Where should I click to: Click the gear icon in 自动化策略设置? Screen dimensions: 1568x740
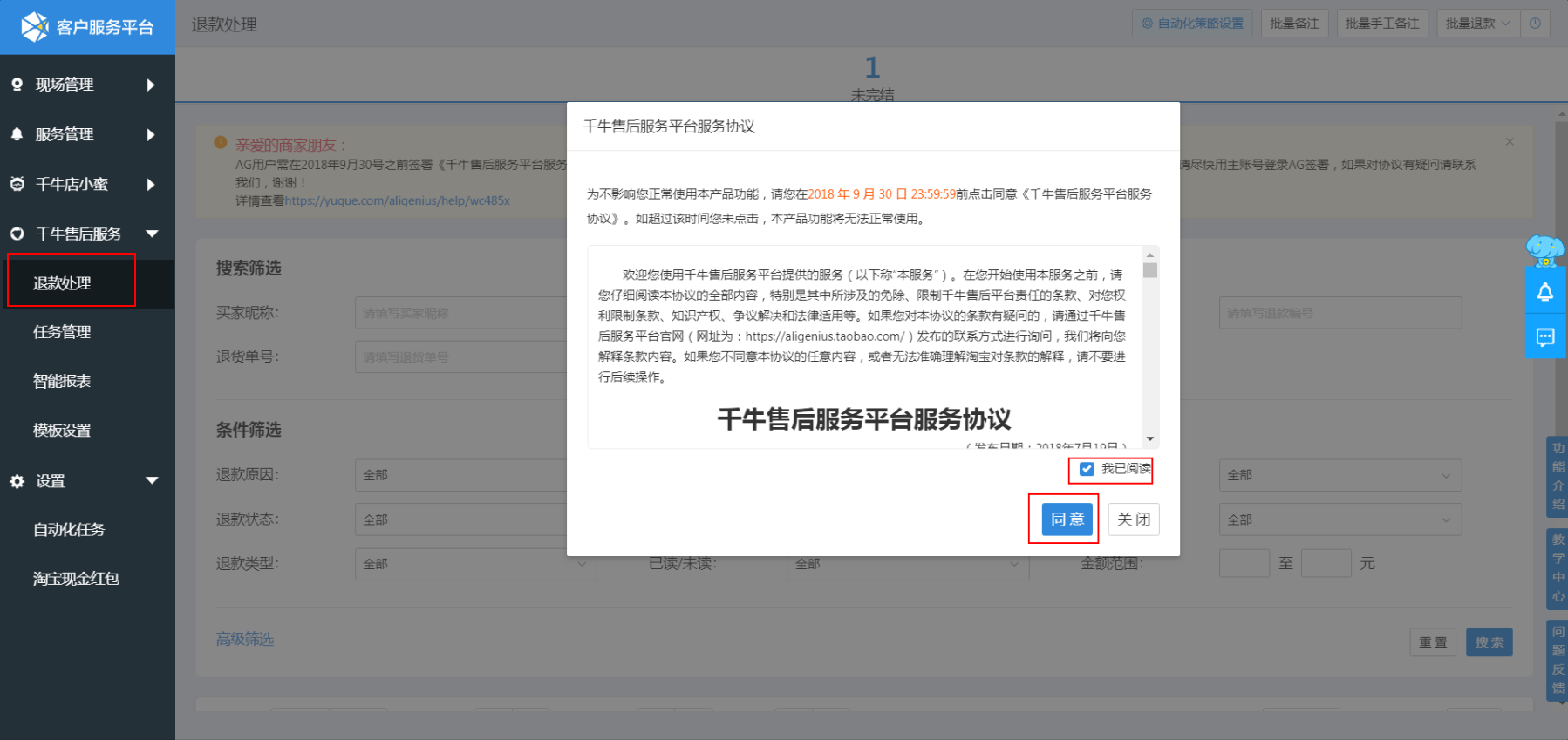(1147, 24)
